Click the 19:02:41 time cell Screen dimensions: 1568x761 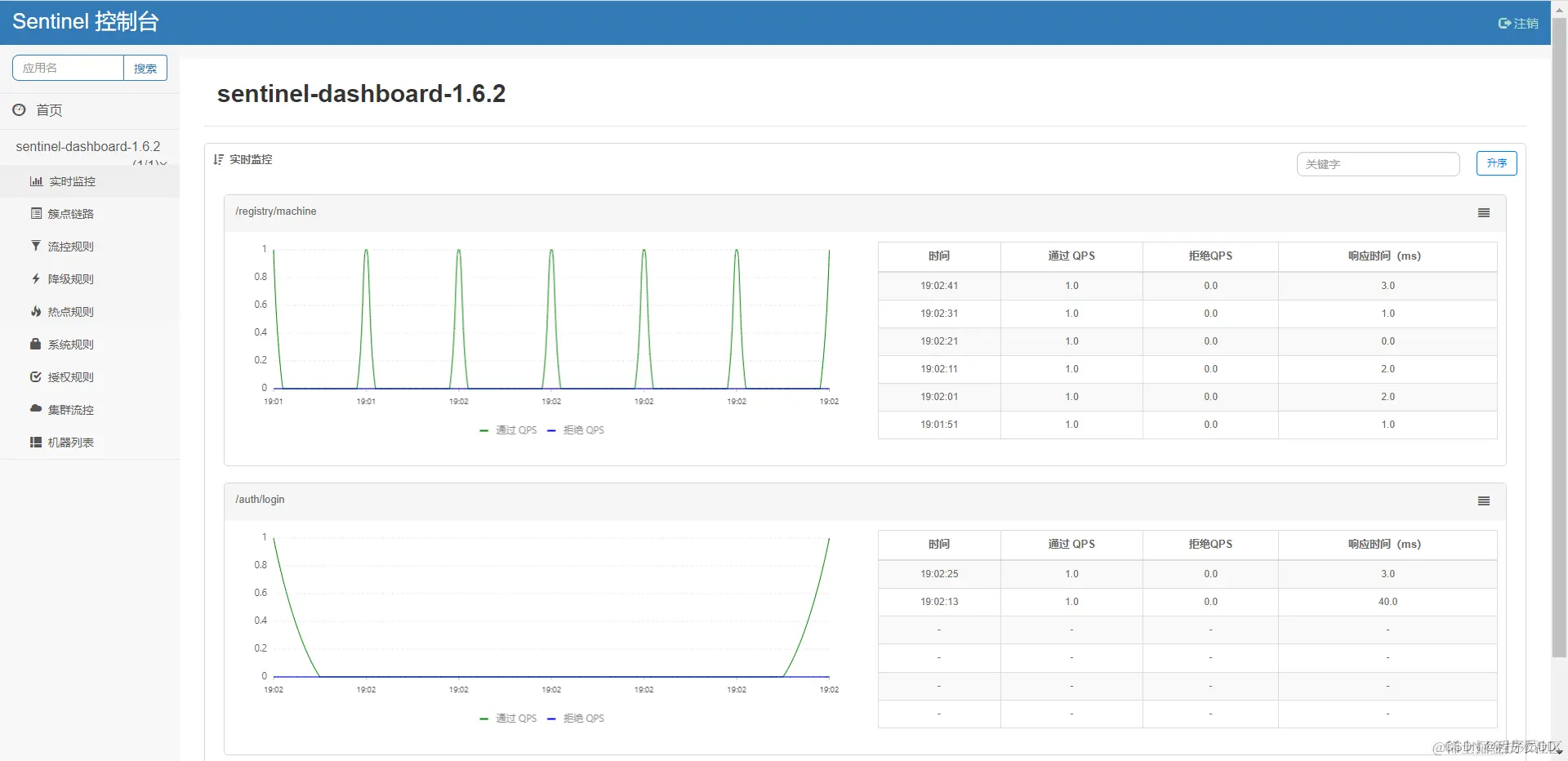[x=939, y=286]
